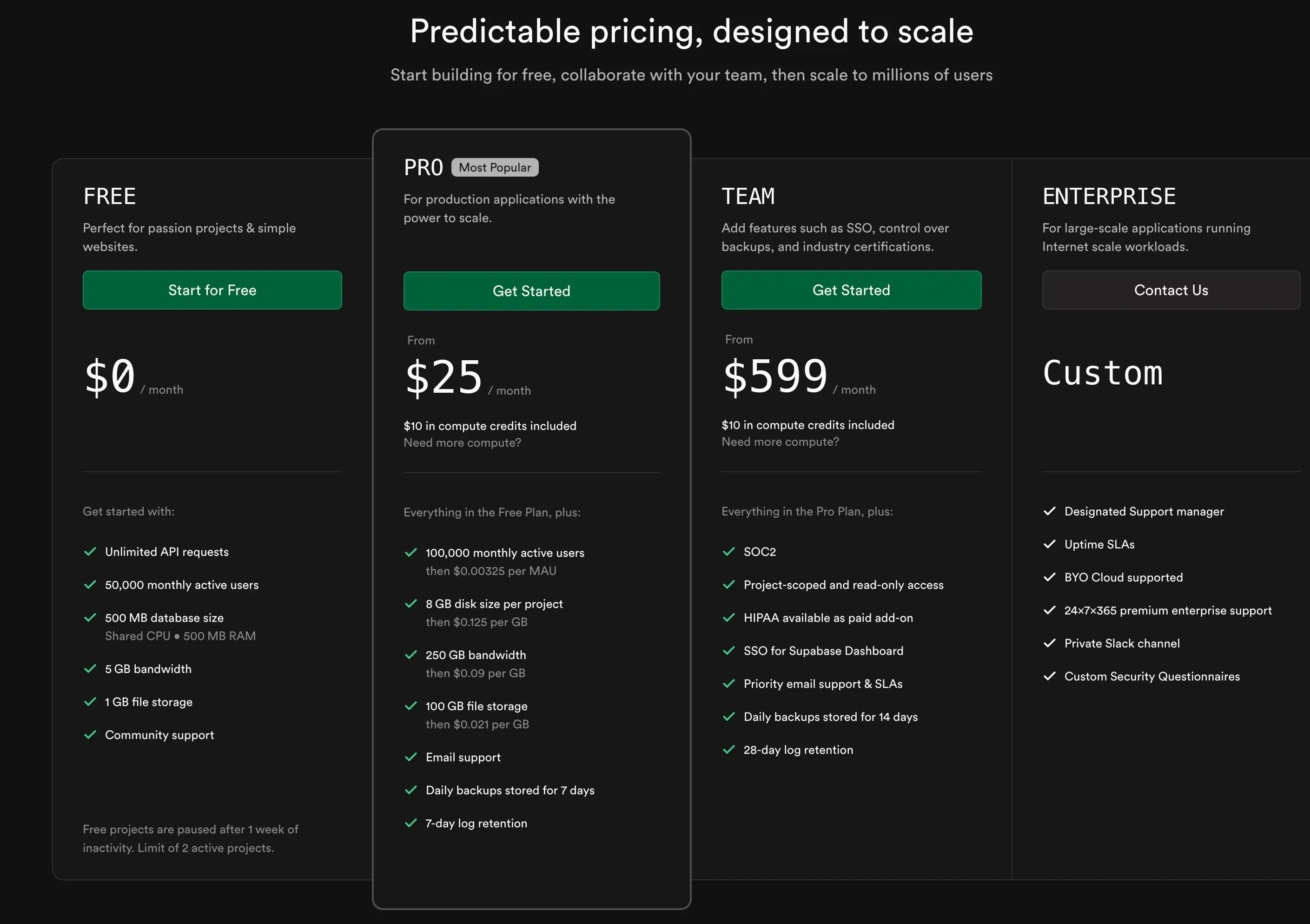Click the checkmark next to 100,000 monthly active users
1310x924 pixels.
(411, 553)
